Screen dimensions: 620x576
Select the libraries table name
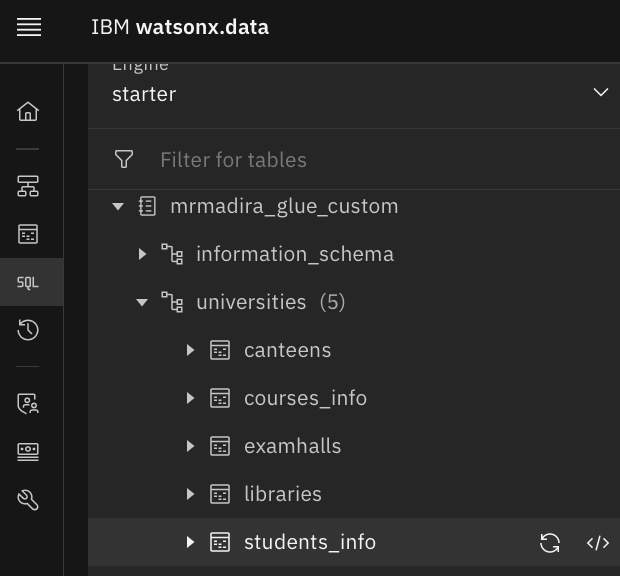point(283,494)
